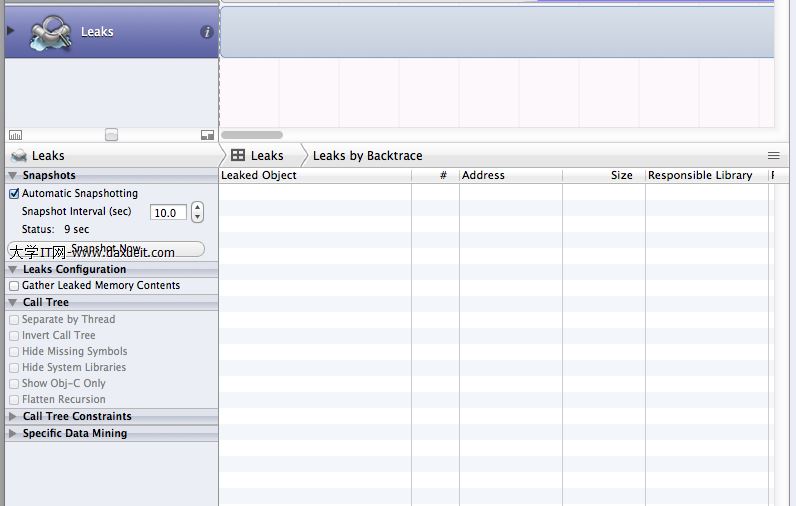
Task: Sort by Address column header
Action: (x=511, y=176)
